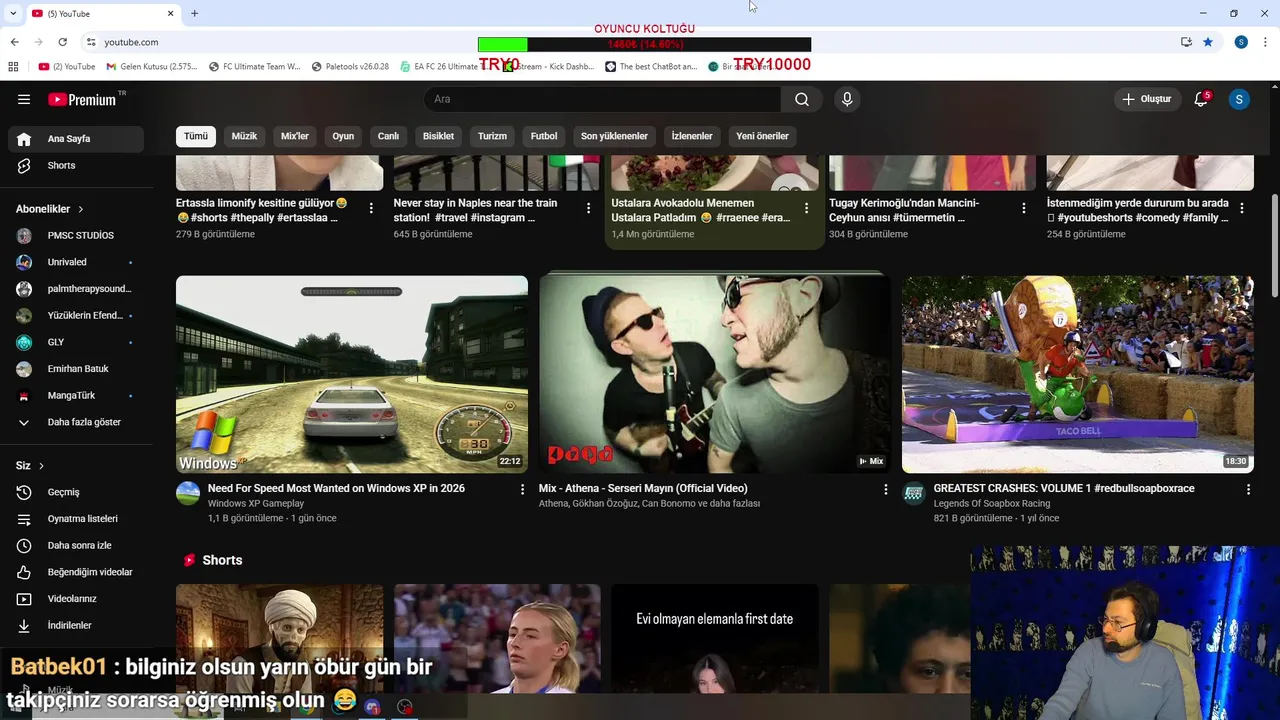The image size is (1280, 720).
Task: Close the YouTube browser tab
Action: pos(170,13)
